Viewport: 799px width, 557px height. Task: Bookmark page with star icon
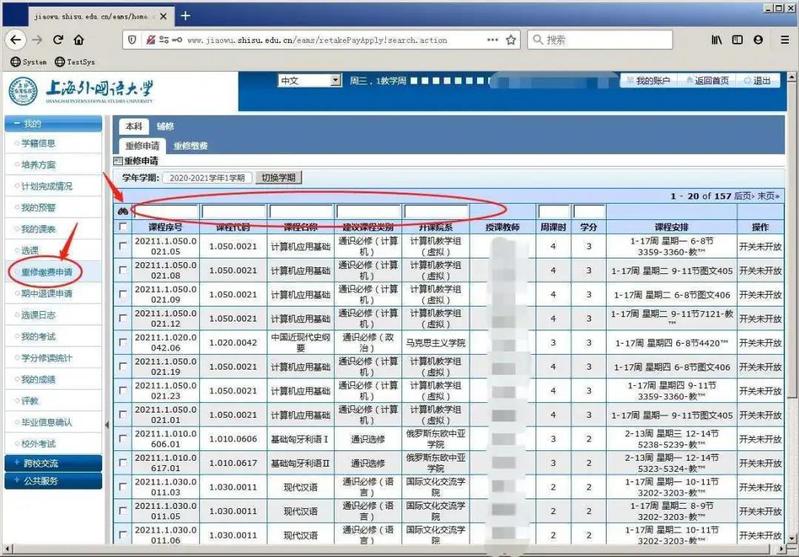(511, 40)
